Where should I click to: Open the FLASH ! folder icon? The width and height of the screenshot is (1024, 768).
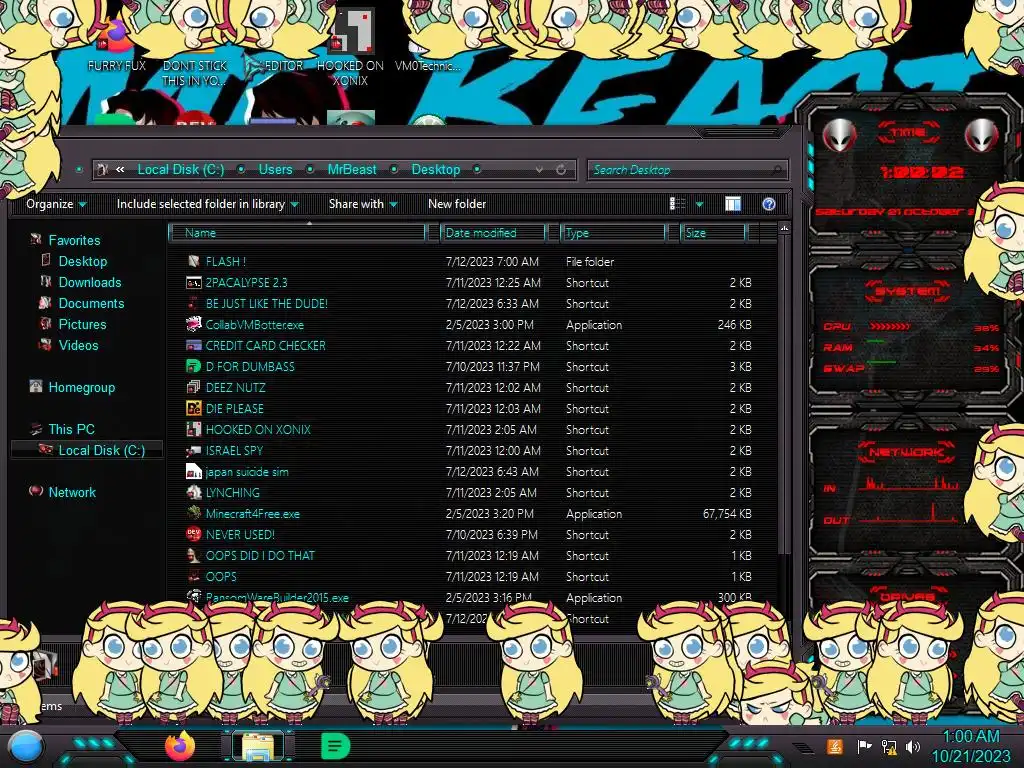point(193,261)
